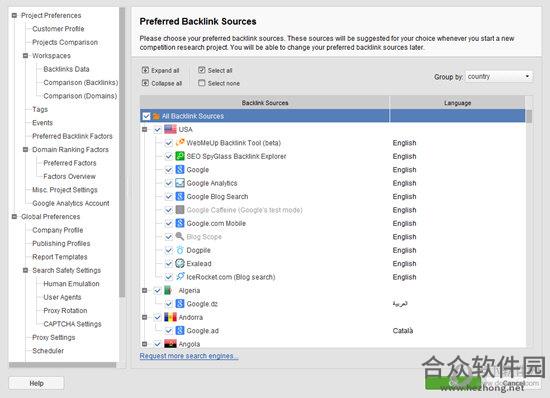550x398 pixels.
Task: Click the WebMeUp Backlink Tool icon
Action: click(180, 142)
